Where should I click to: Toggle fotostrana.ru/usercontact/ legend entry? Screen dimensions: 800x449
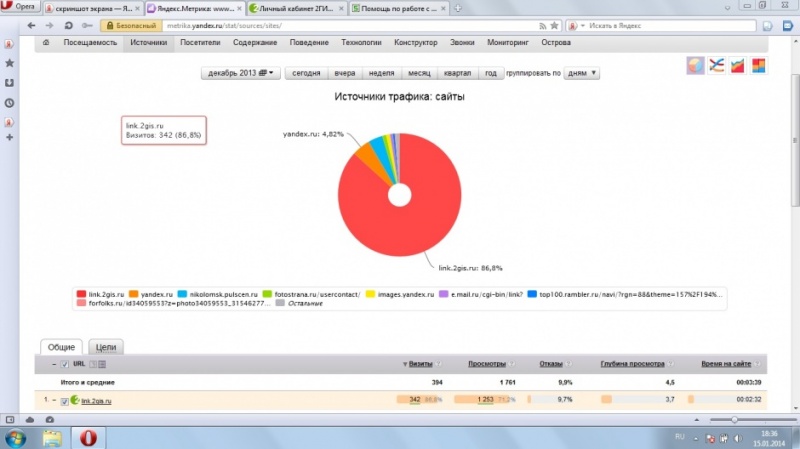pos(311,294)
